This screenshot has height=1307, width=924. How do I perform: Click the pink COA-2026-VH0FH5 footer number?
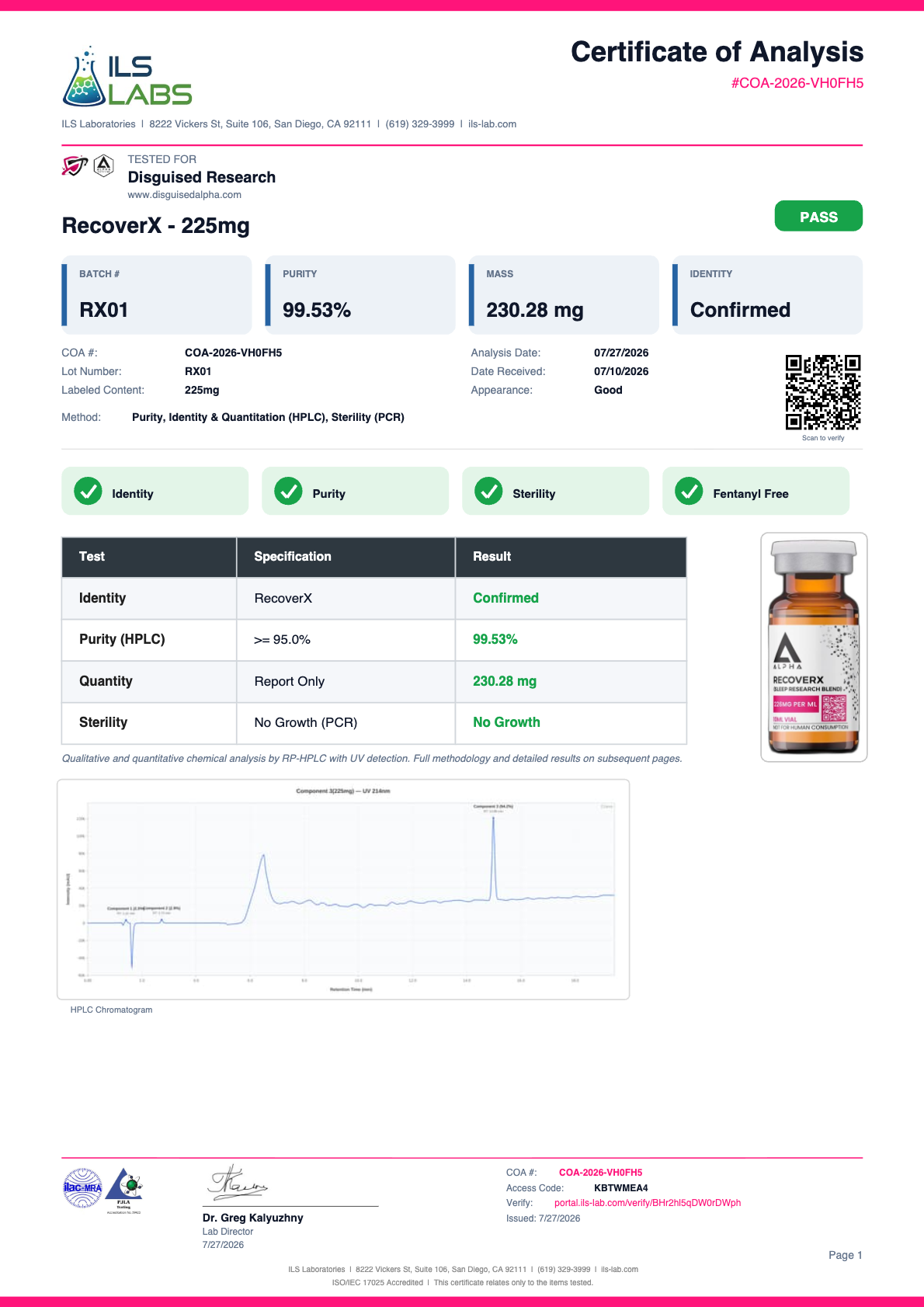click(x=601, y=1173)
